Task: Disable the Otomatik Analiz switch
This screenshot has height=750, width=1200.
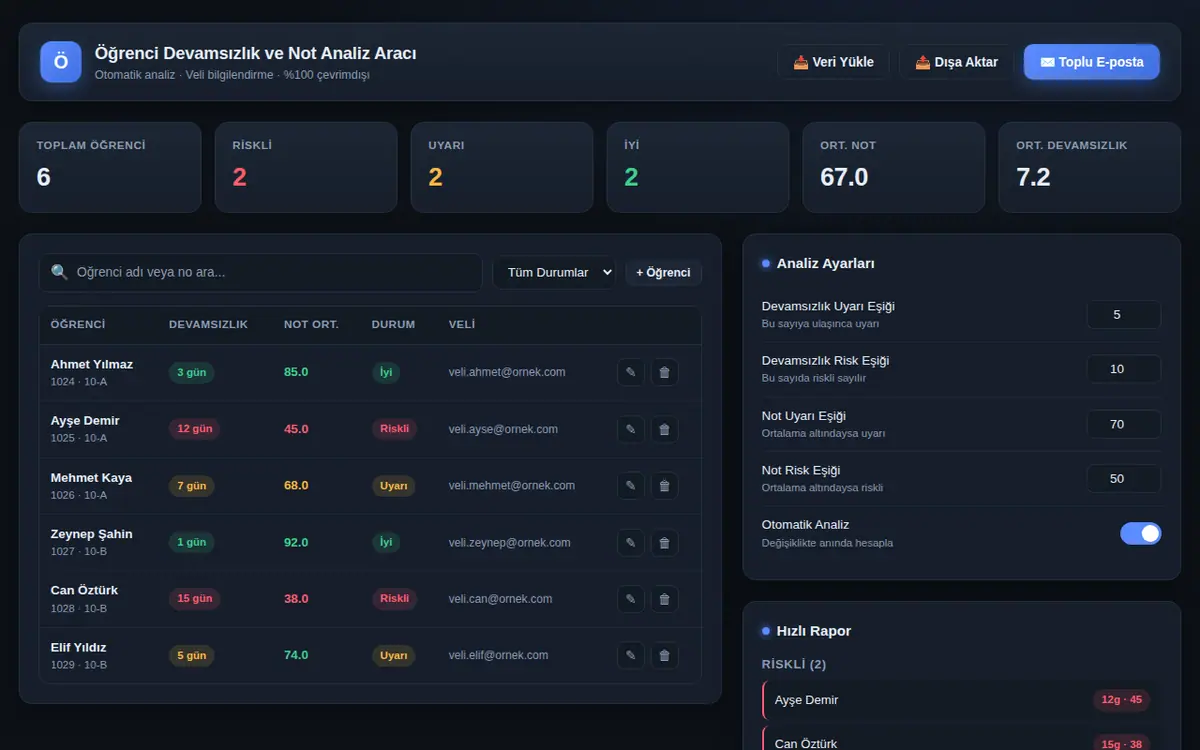Action: click(x=1141, y=533)
